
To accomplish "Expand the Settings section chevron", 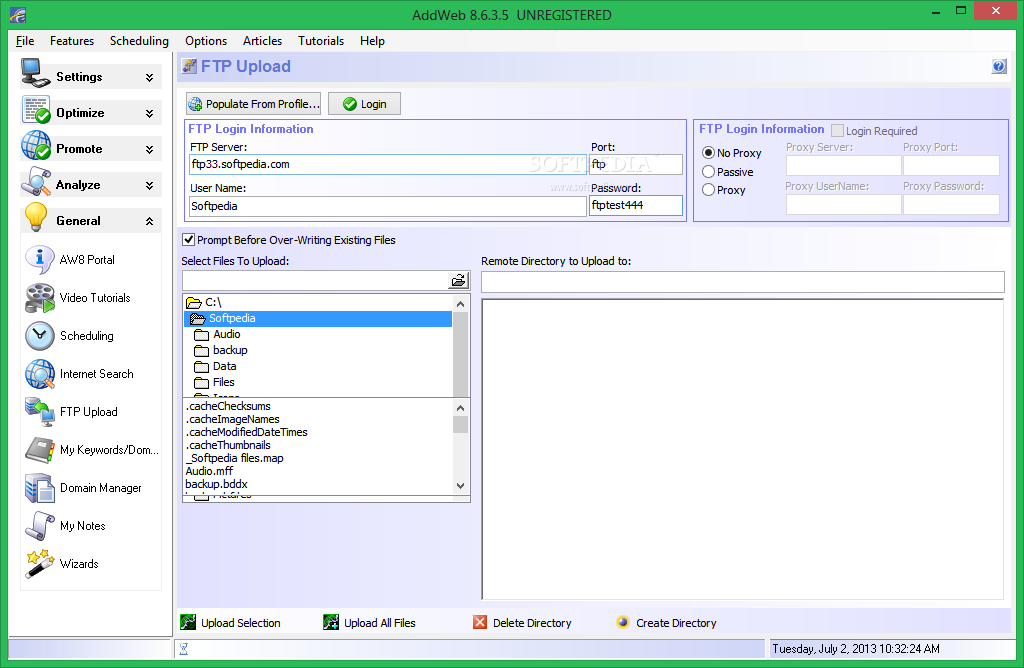I will (x=150, y=77).
